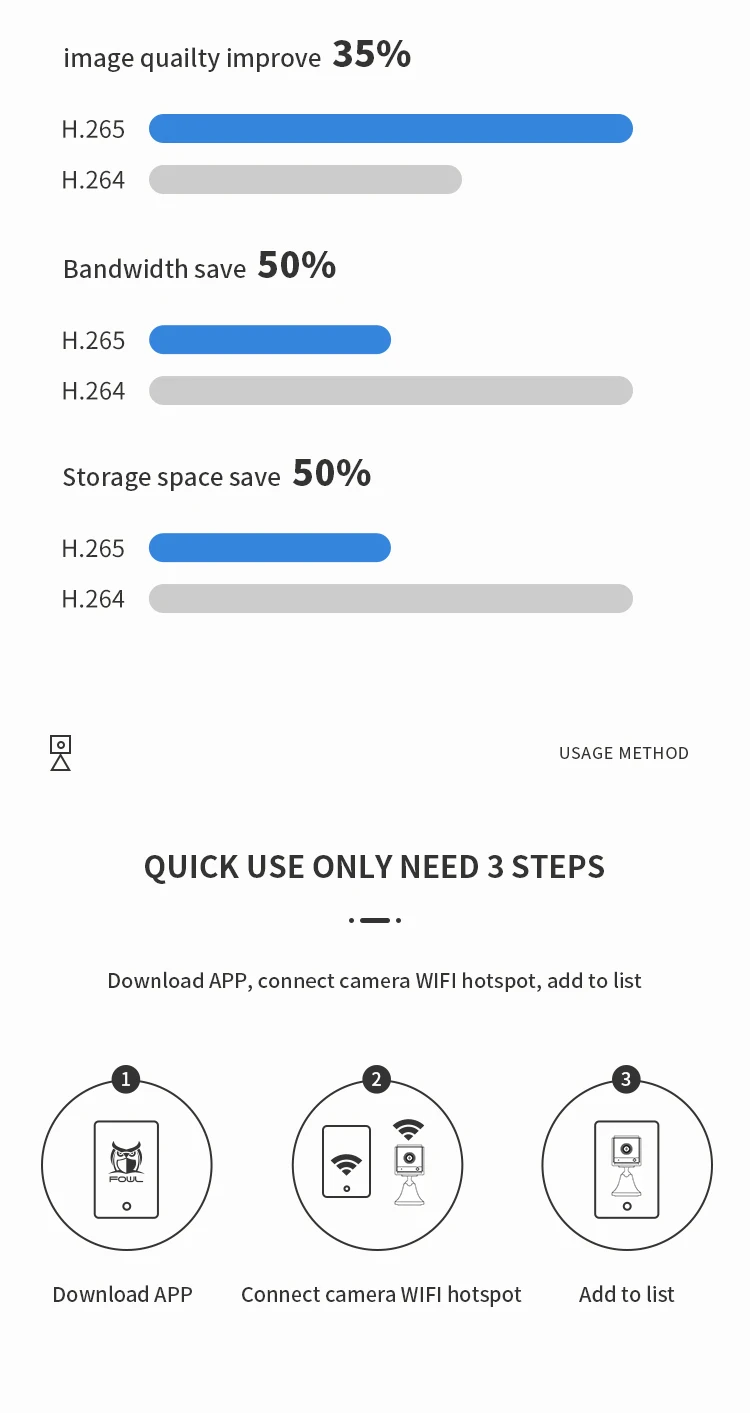Click the FOWL owl logo phone icon

(126, 1169)
